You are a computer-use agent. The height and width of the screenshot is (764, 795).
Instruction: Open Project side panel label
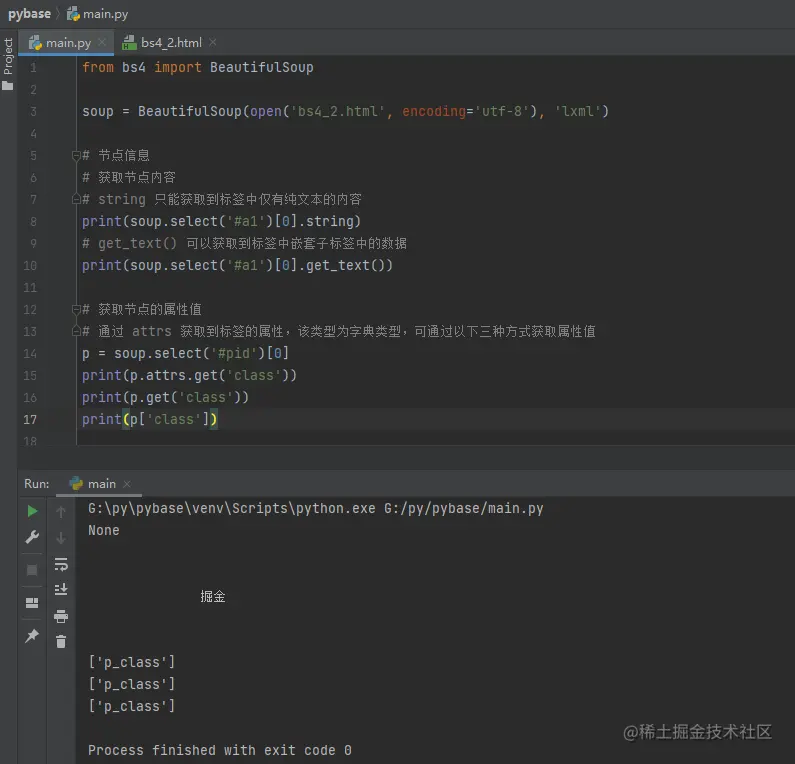click(x=8, y=56)
